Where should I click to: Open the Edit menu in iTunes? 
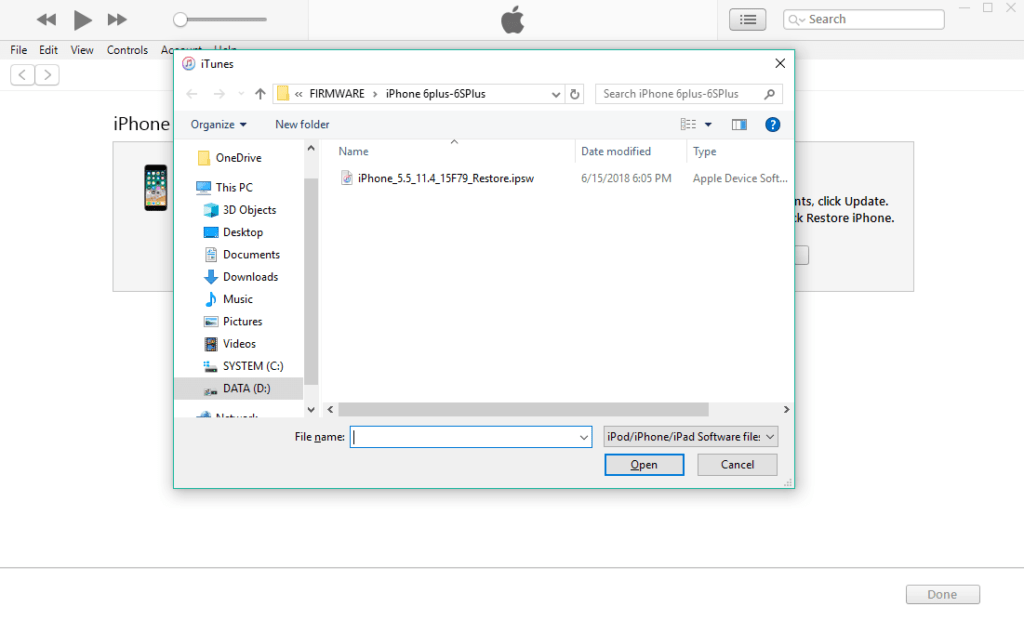tap(48, 50)
